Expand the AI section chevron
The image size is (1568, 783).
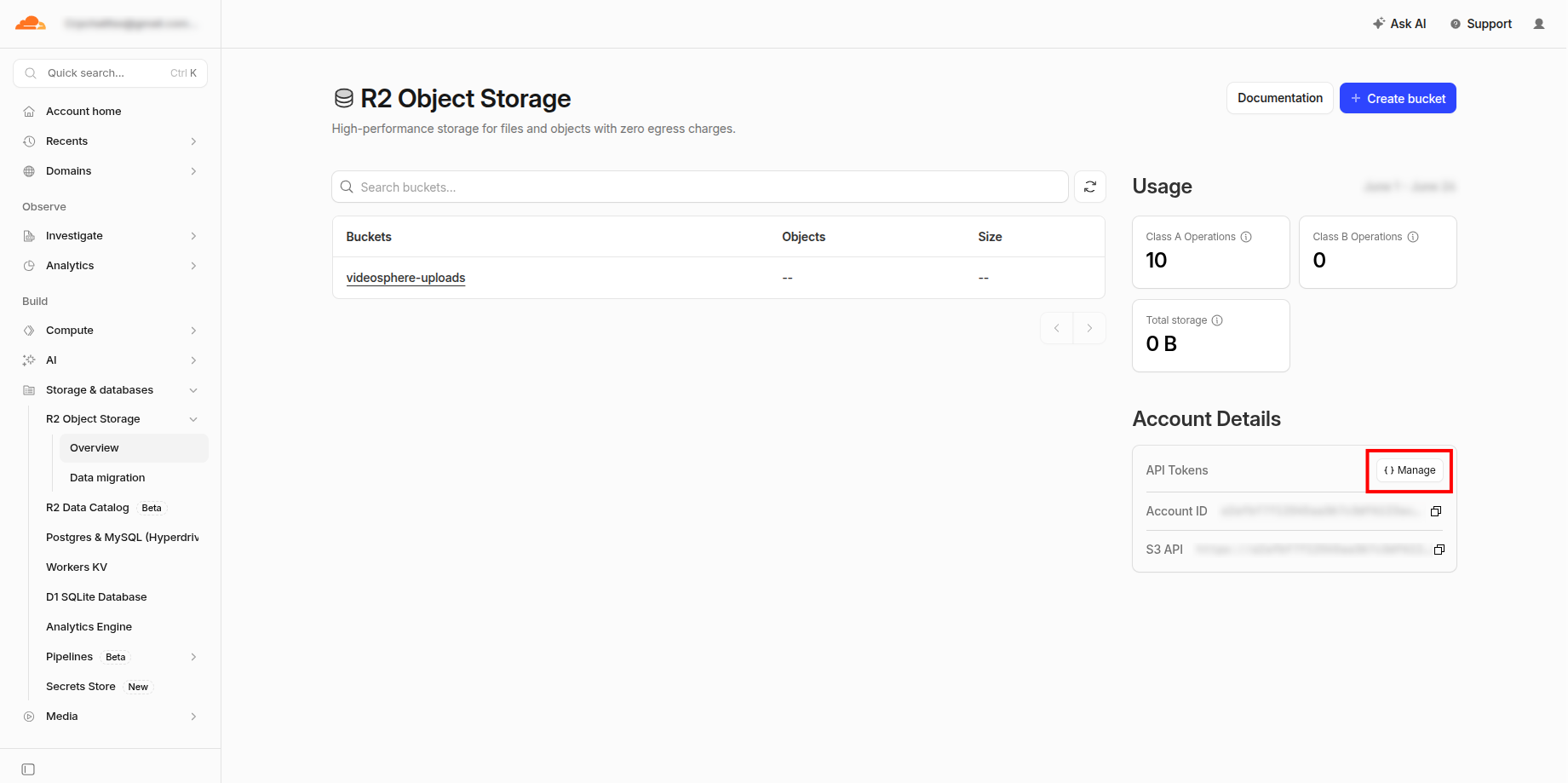(x=193, y=360)
